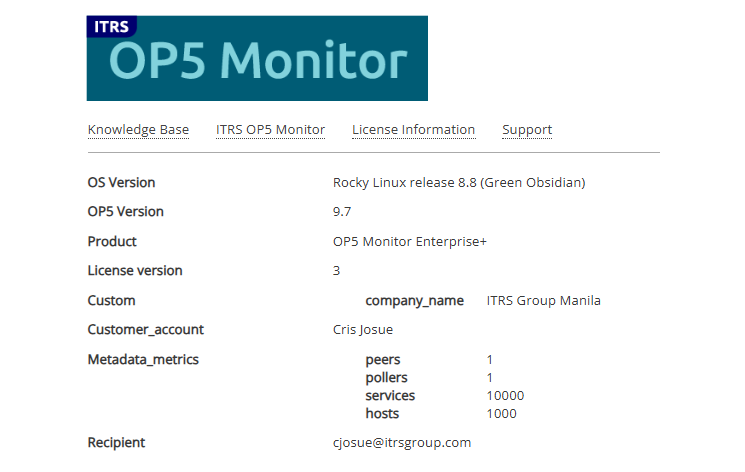745x472 pixels.
Task: Select the pollers metric label
Action: coord(387,378)
